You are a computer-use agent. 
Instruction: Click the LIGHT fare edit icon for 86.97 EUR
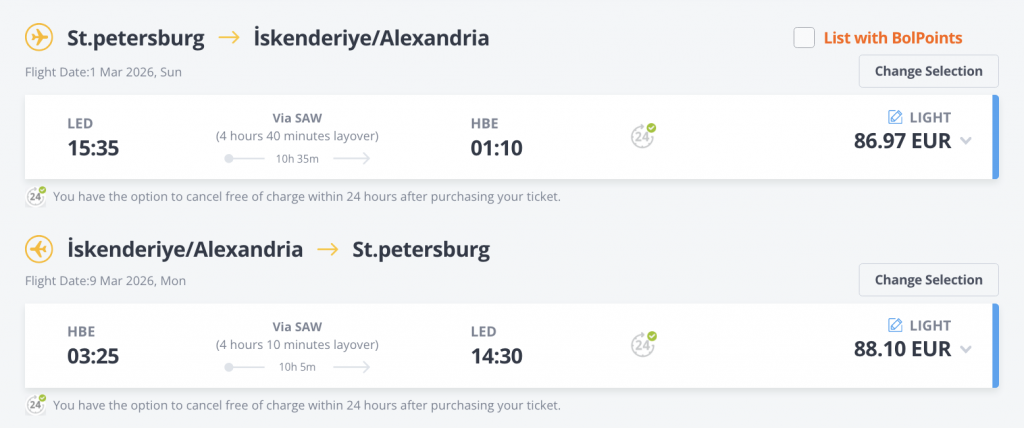pos(895,118)
